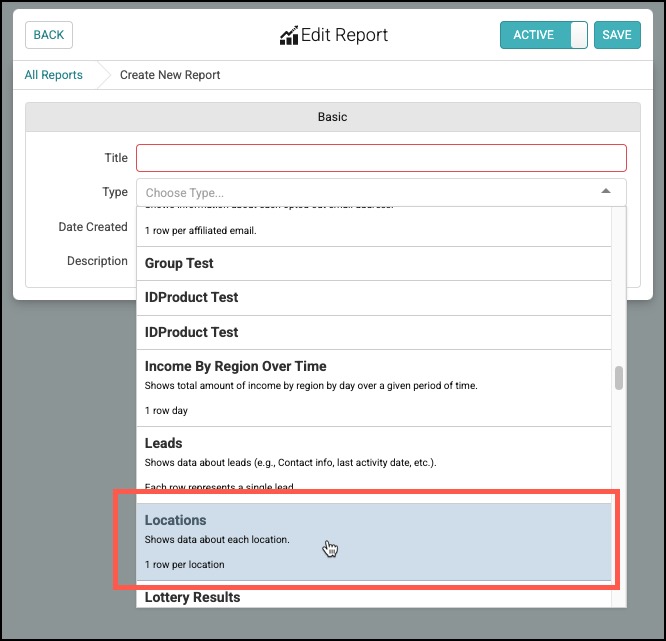
Task: Click the Basic section header
Action: (x=333, y=117)
